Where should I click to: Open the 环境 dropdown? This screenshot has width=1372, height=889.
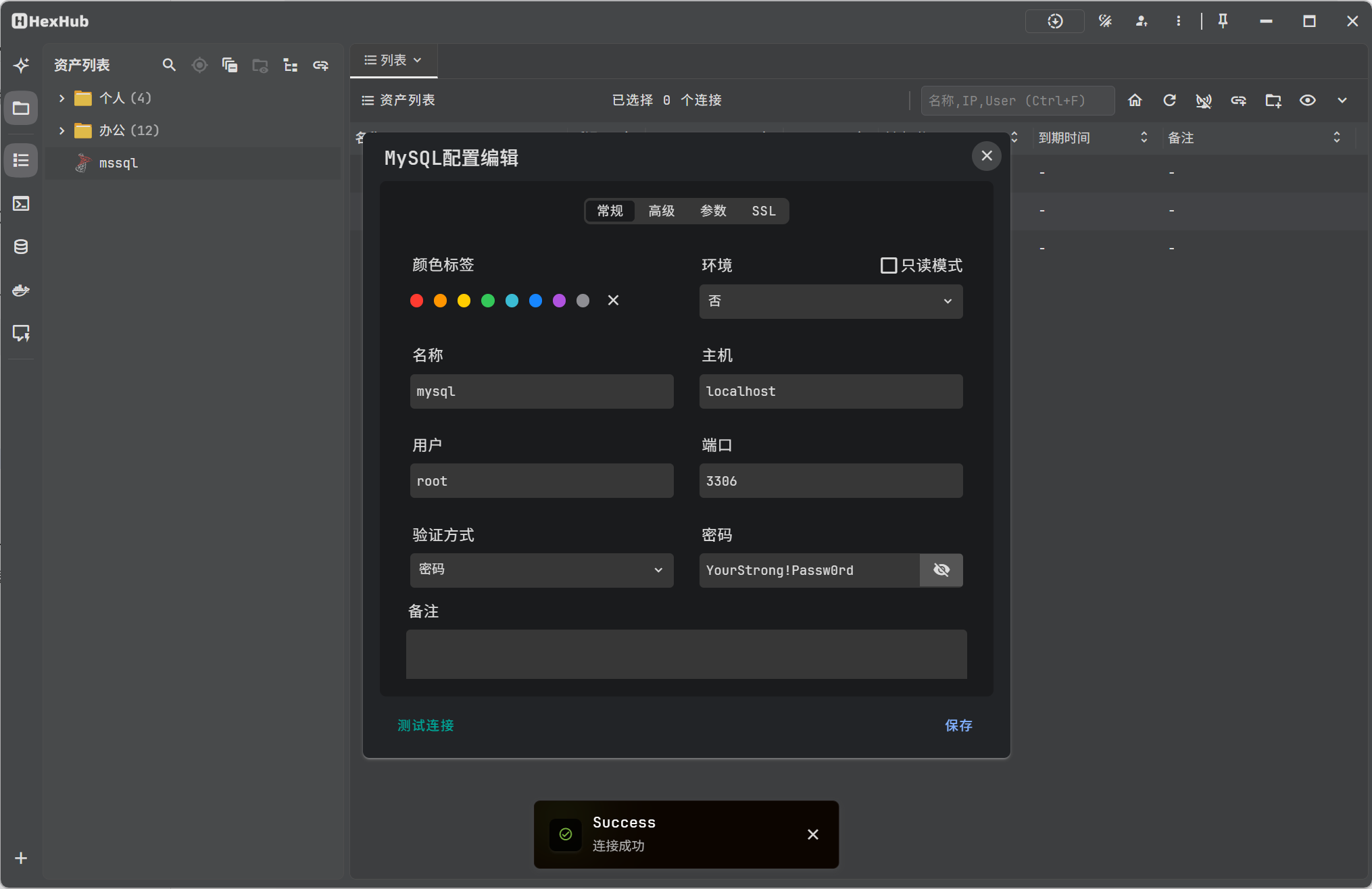point(831,301)
